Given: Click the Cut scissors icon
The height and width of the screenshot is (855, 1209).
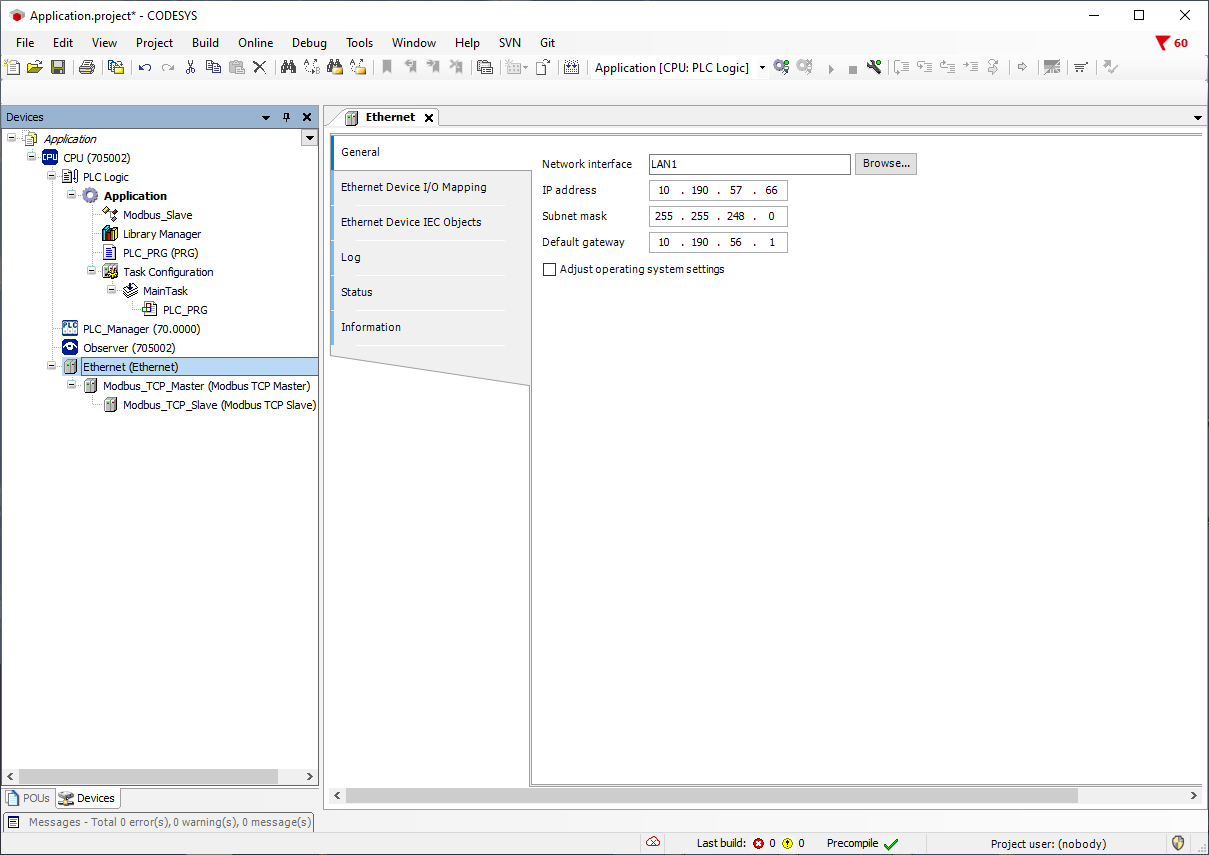Looking at the screenshot, I should 190,68.
